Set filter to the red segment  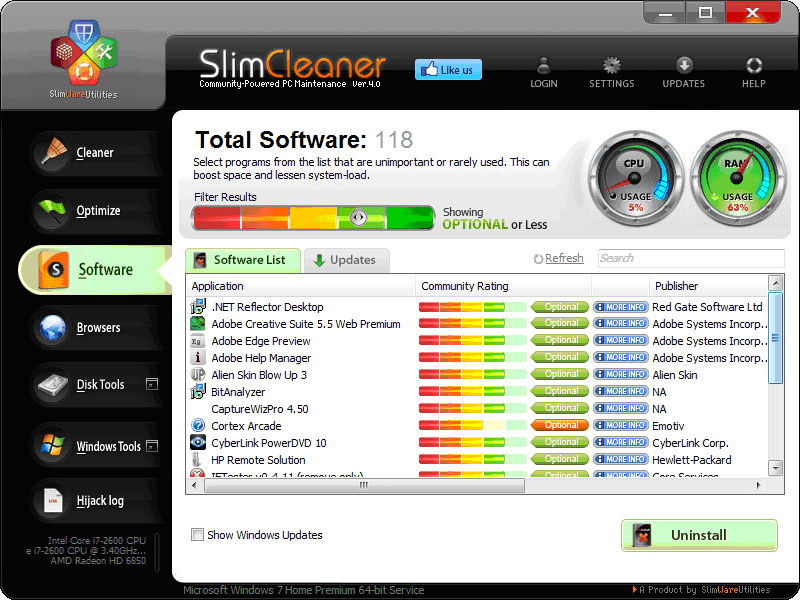tap(217, 218)
